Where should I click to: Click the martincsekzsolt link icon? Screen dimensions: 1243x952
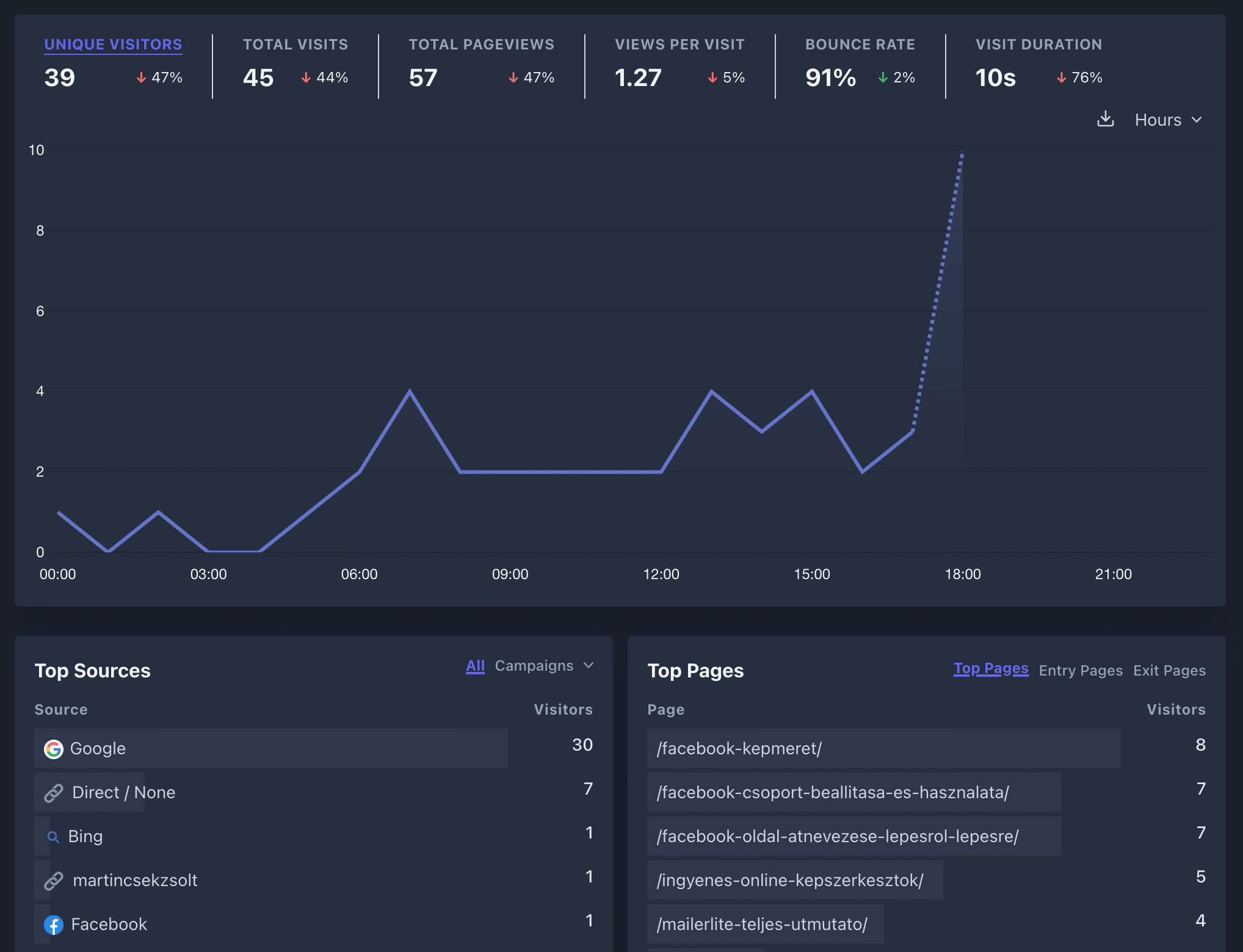click(x=53, y=879)
